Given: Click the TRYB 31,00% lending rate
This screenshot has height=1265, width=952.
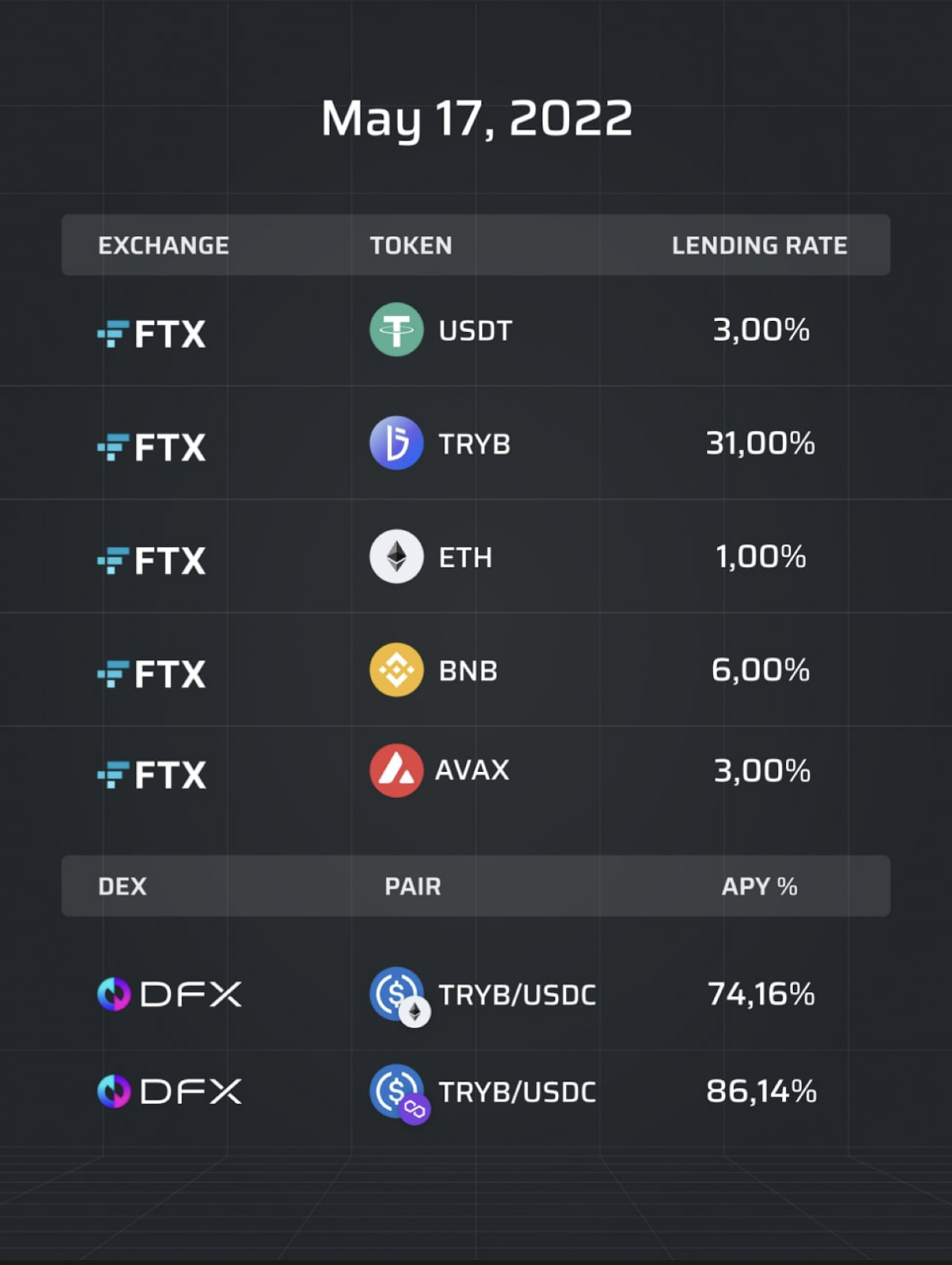Looking at the screenshot, I should coord(761,443).
